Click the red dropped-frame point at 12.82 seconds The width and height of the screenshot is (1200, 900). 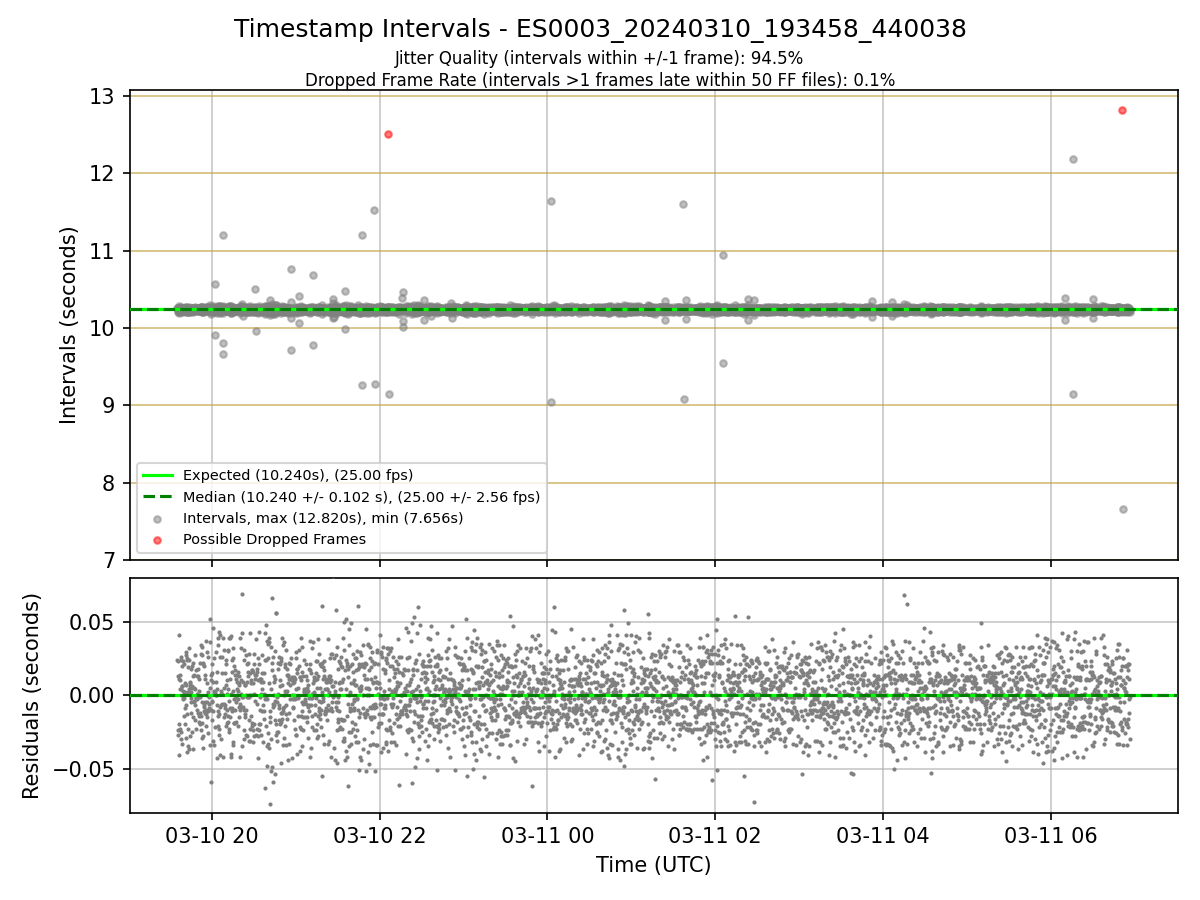pyautogui.click(x=1122, y=110)
